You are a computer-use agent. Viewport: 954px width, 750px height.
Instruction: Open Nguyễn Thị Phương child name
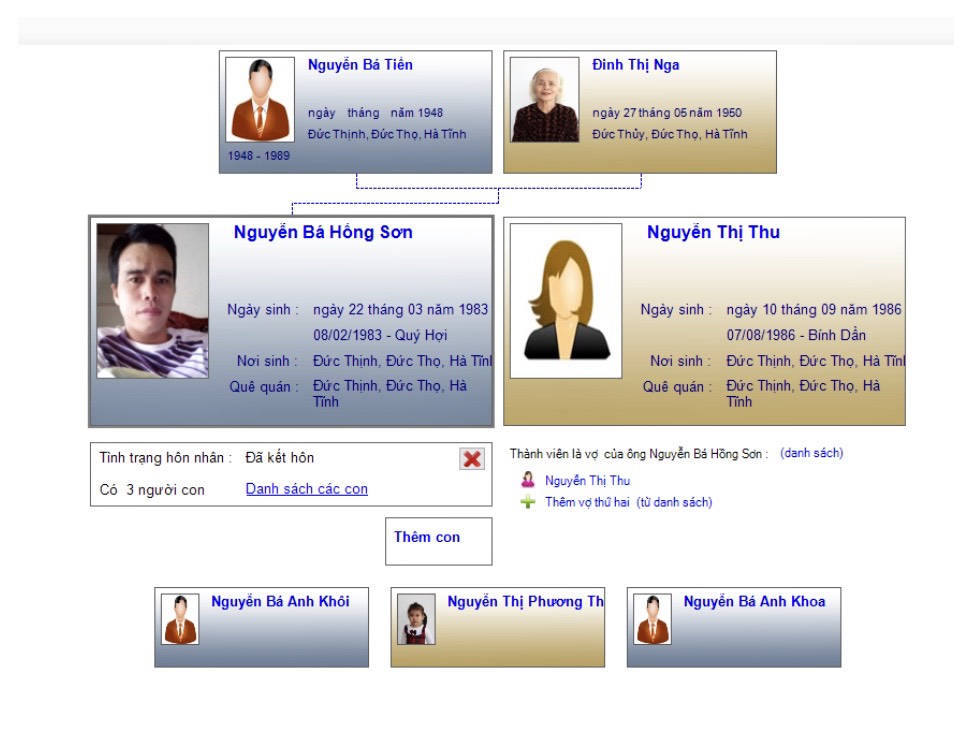526,602
